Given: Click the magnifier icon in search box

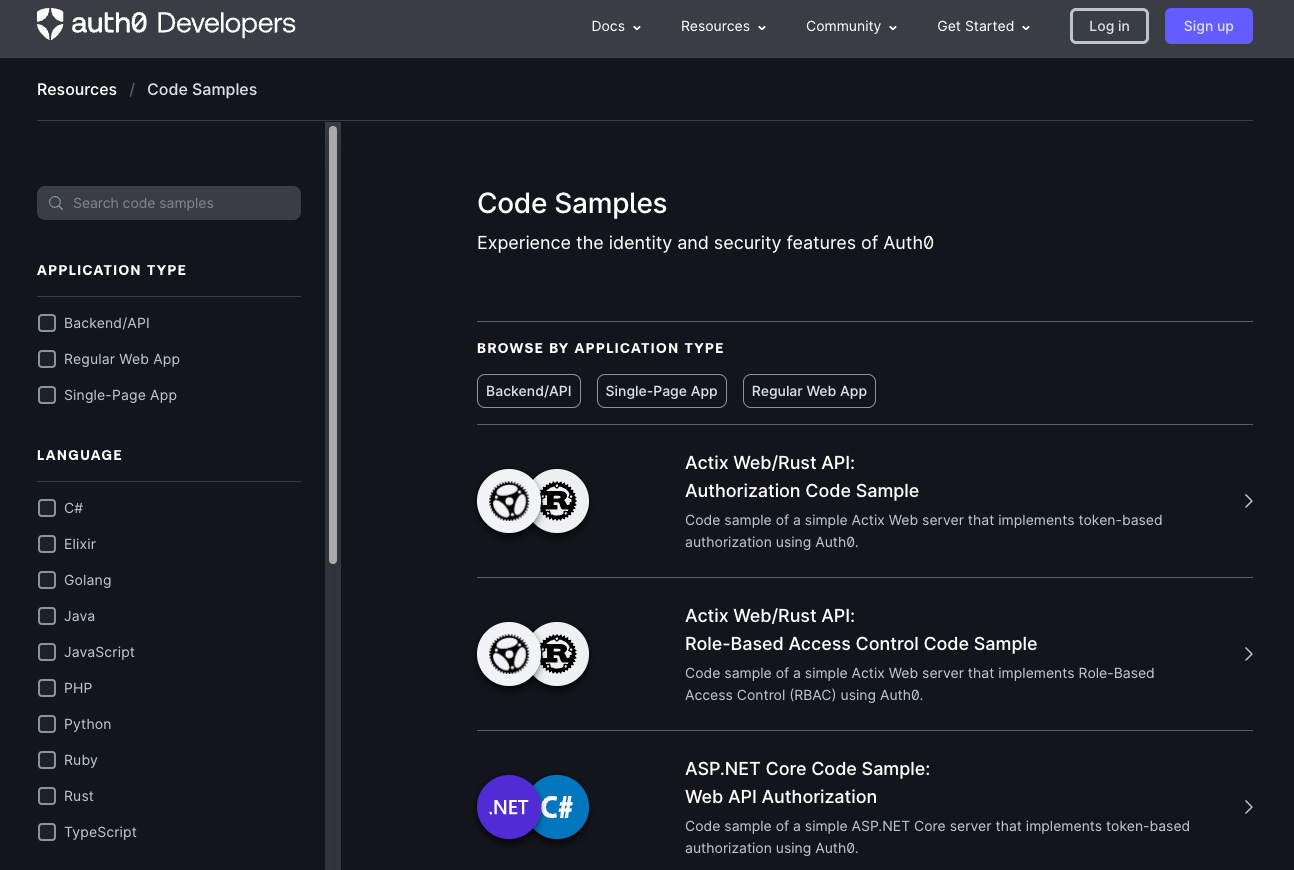Looking at the screenshot, I should [x=56, y=203].
